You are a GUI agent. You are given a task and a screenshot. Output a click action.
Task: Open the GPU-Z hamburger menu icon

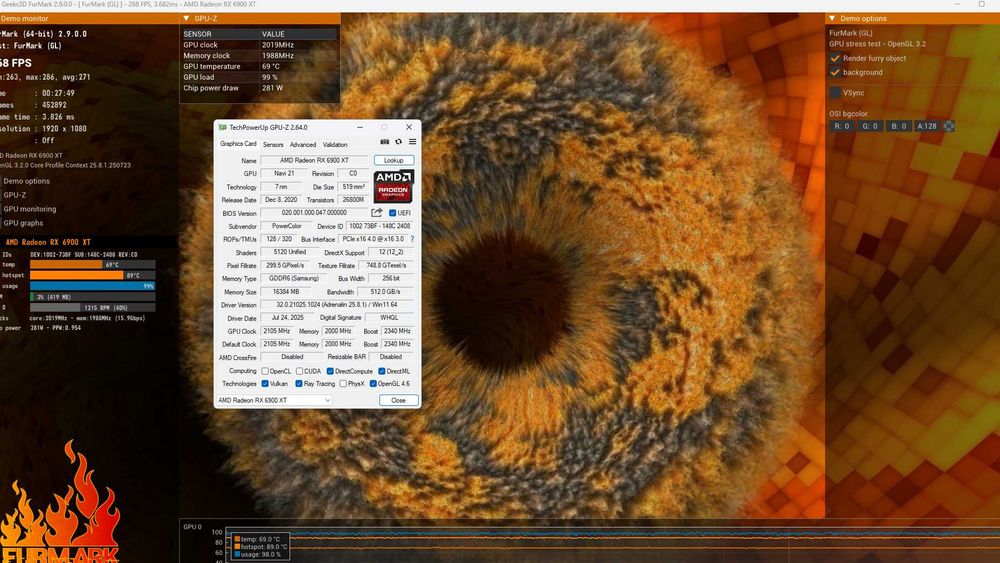coord(413,142)
